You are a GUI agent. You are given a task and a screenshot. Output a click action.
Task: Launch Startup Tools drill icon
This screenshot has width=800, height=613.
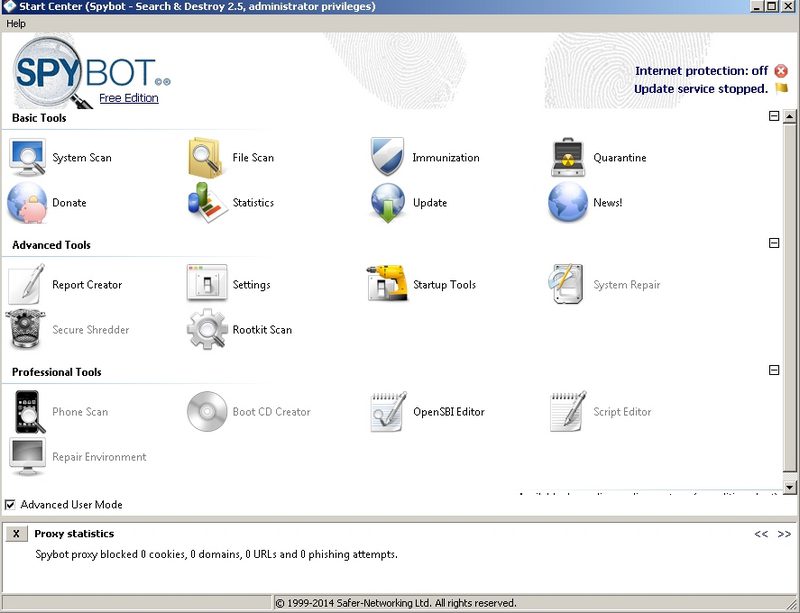[x=387, y=283]
